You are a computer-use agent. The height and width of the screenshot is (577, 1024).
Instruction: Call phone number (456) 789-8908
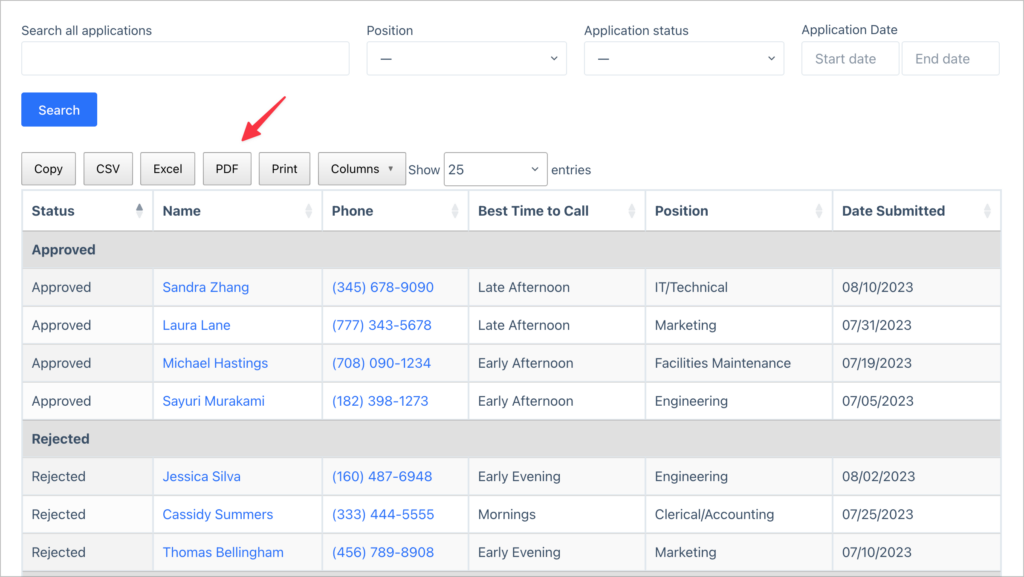point(383,552)
